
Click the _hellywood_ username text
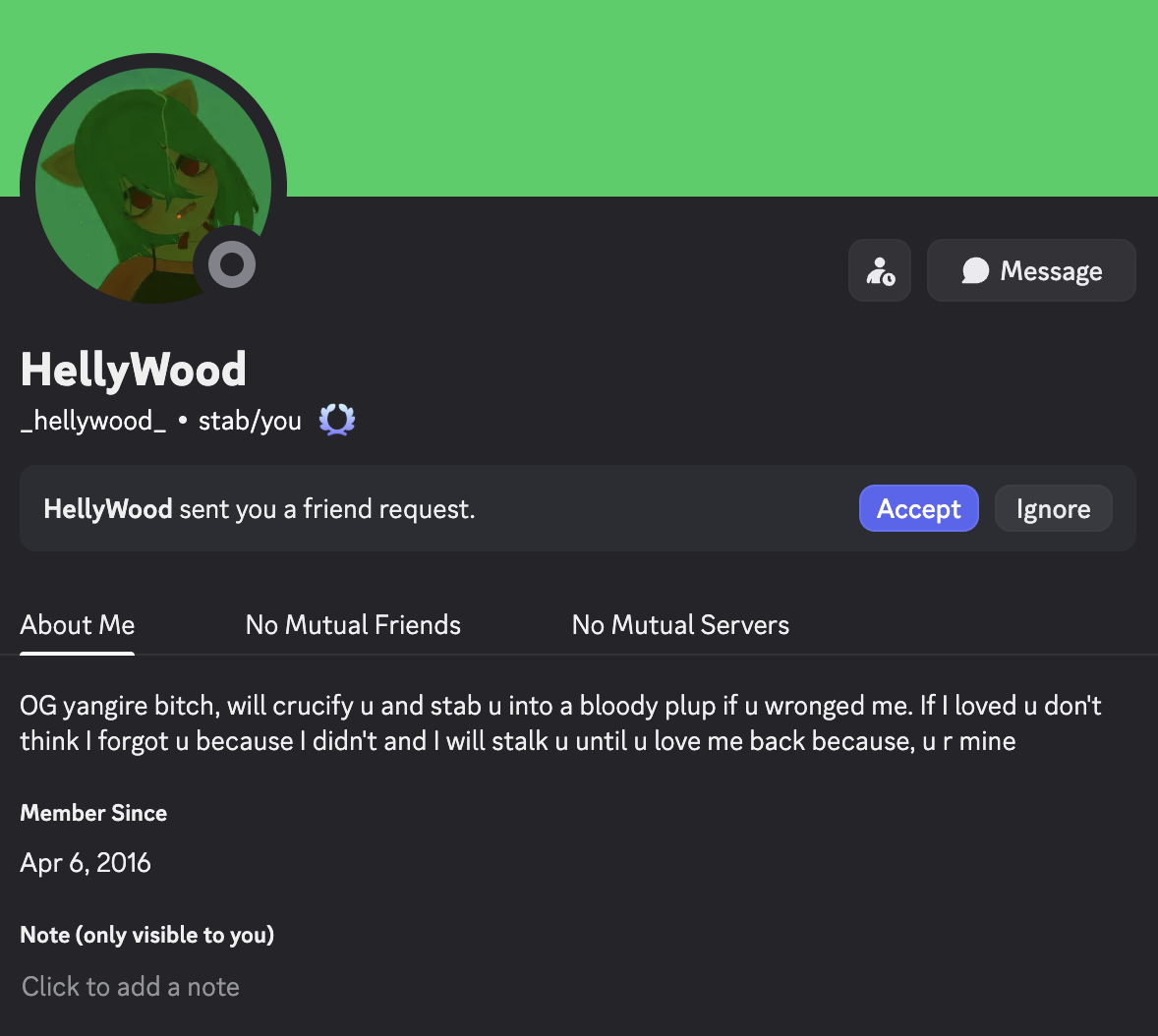click(x=93, y=420)
